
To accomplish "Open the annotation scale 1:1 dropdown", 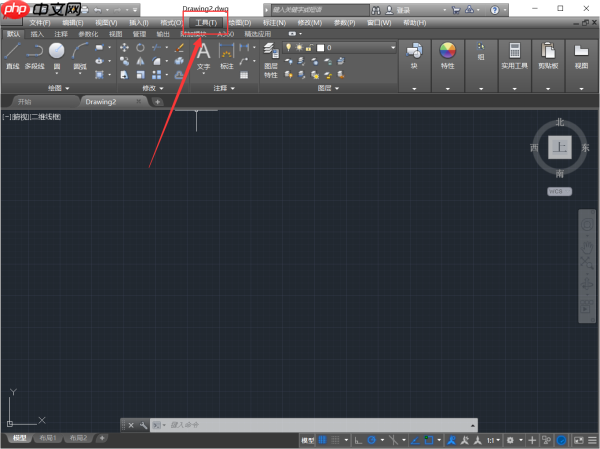I will pyautogui.click(x=493, y=440).
